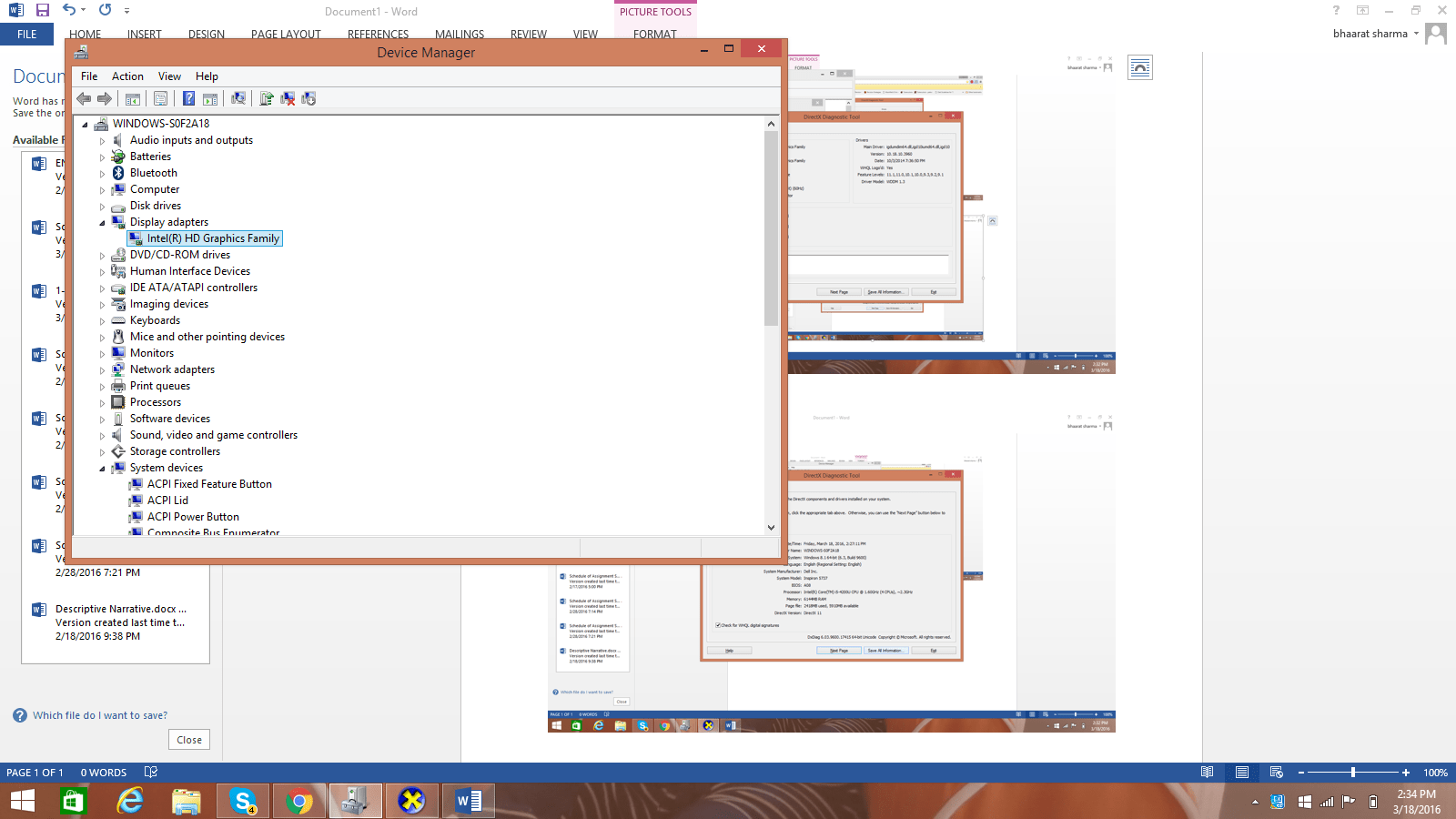Screen dimensions: 1456x819
Task: Open the Picture Tools FORMAT tab
Action: (x=655, y=35)
